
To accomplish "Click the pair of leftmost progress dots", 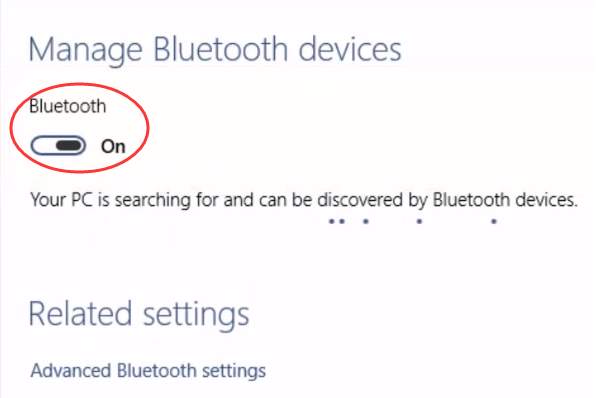I will [x=337, y=221].
